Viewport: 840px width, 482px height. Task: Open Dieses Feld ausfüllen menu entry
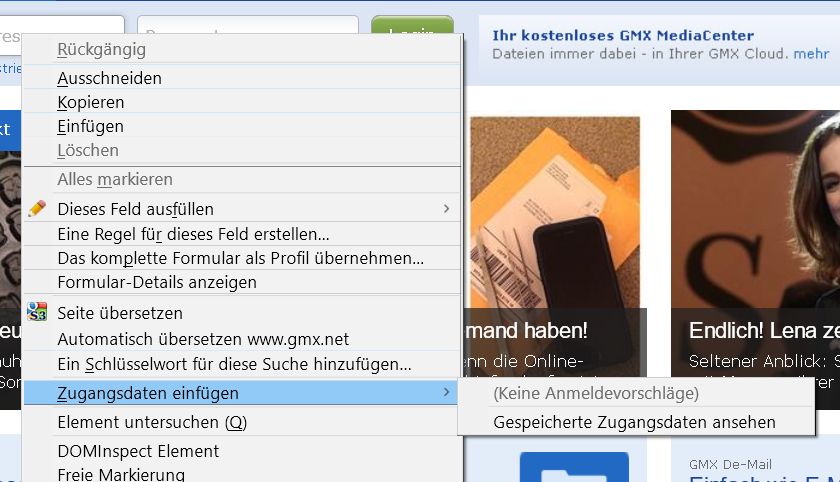pos(242,208)
